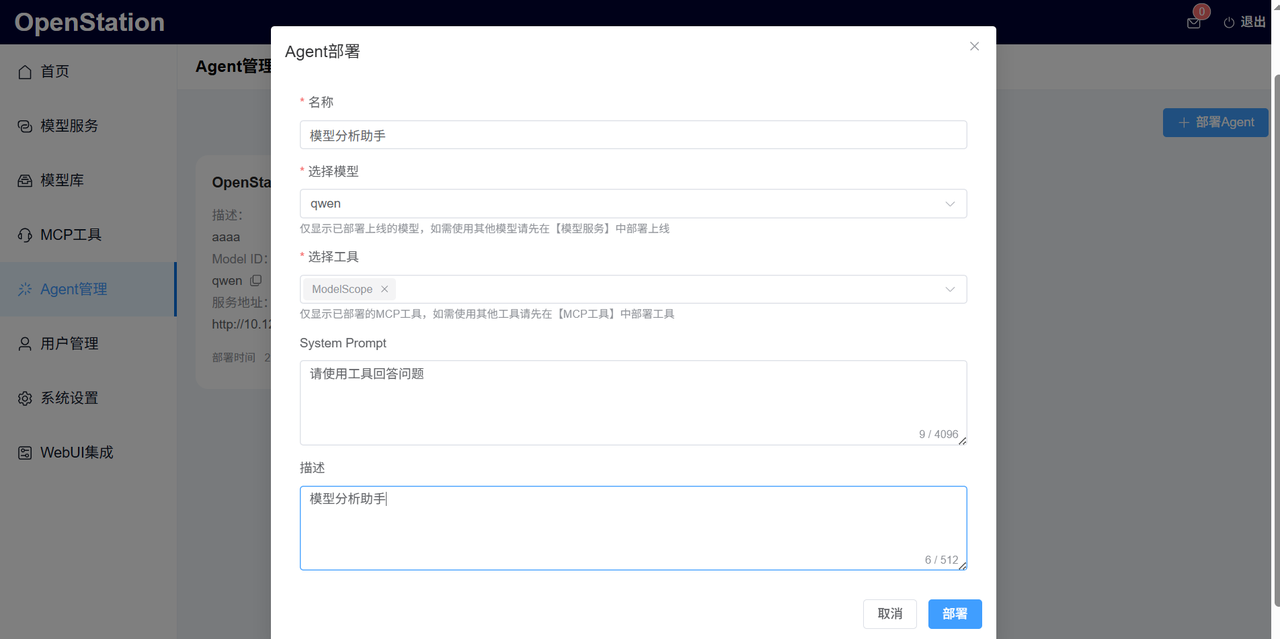Click the scrollbar arrow at top right

[1273, 8]
